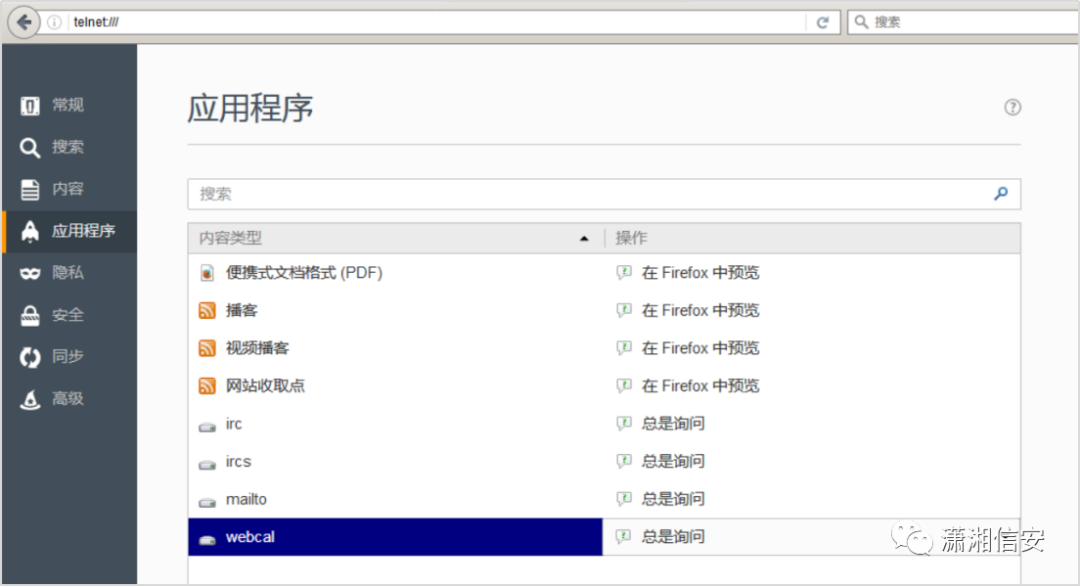Image resolution: width=1080 pixels, height=587 pixels.
Task: Click the PDF document icon in the list
Action: point(207,271)
